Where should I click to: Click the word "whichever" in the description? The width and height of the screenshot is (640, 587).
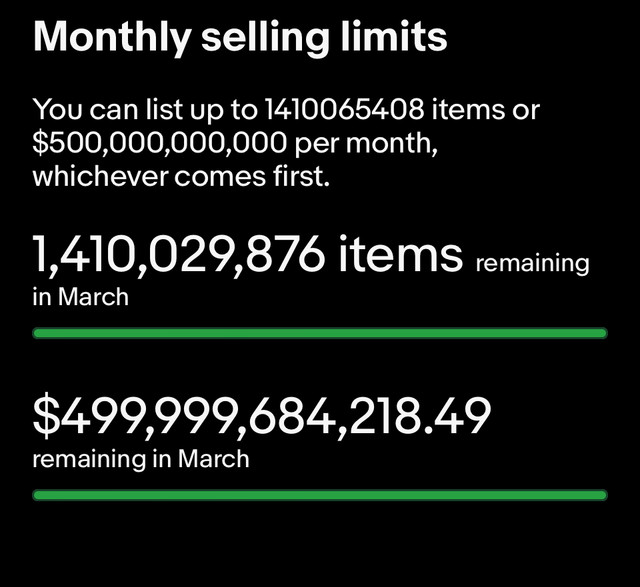point(100,177)
